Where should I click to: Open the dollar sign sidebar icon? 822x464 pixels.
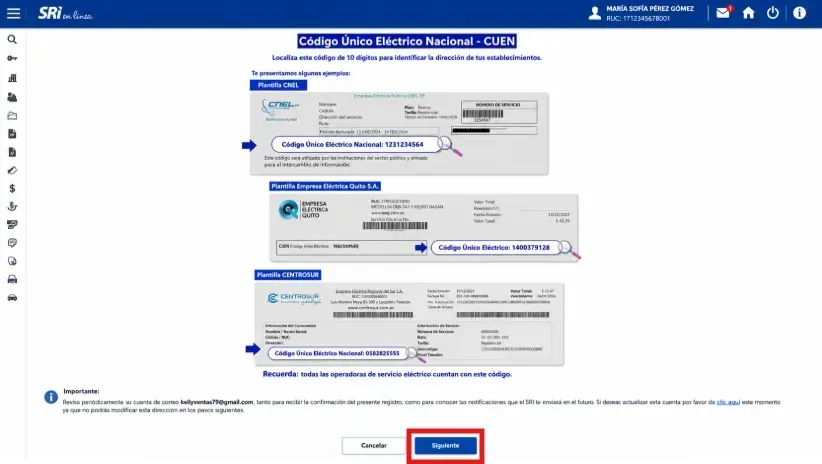click(x=12, y=188)
